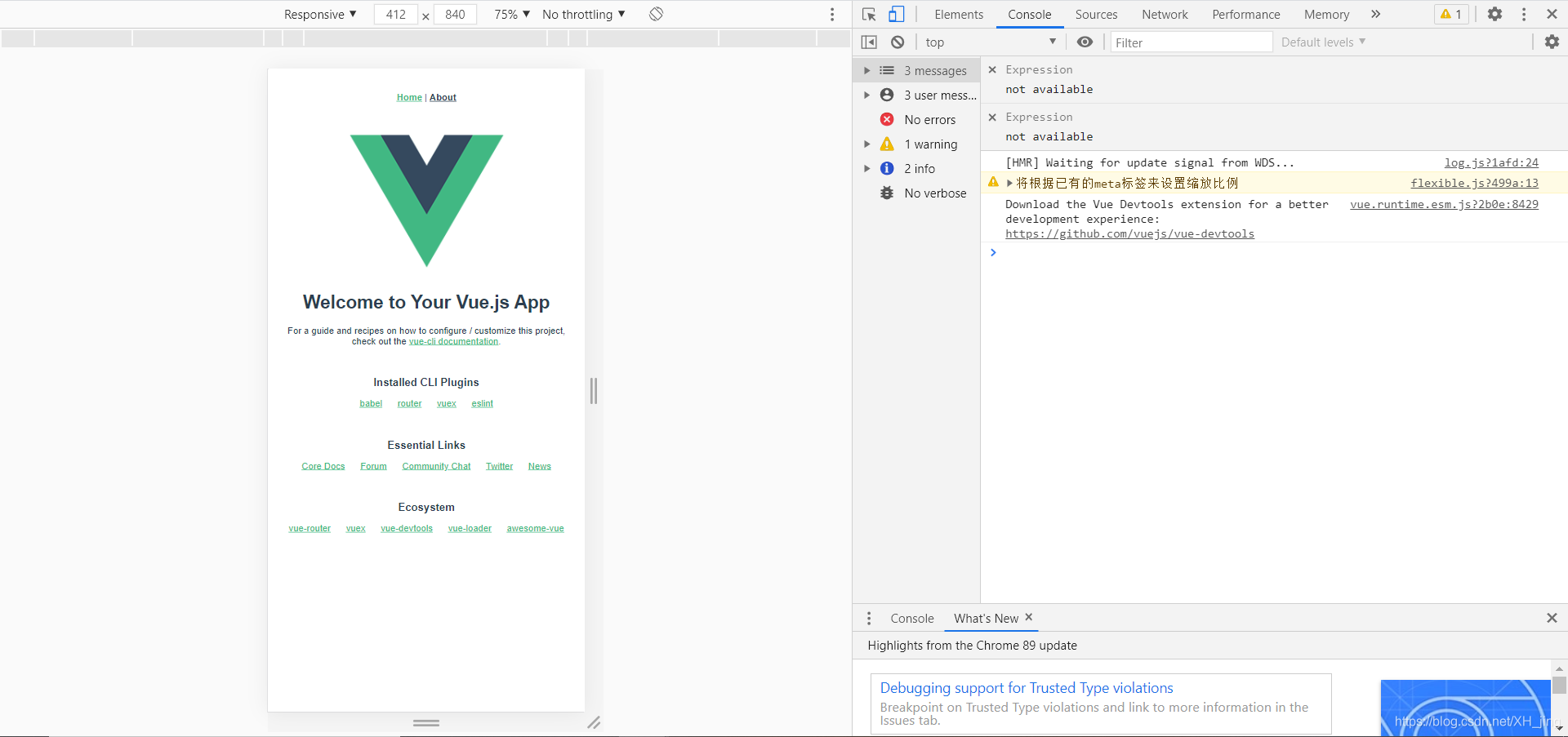
Task: Click the viewport bottom-edge resize handle
Action: coord(426,723)
